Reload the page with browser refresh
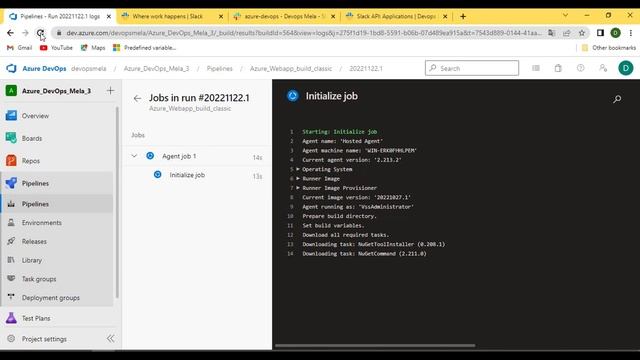 40,33
